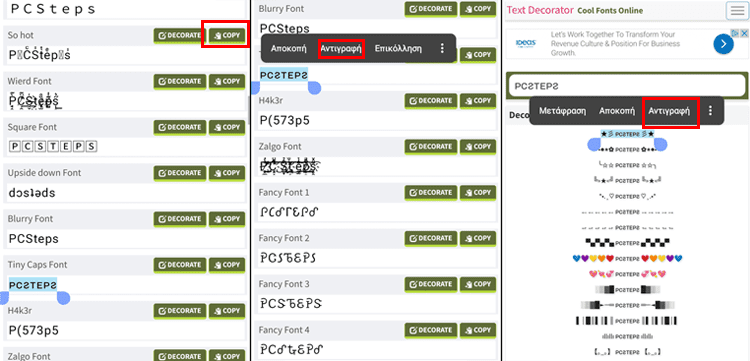Image resolution: width=750 pixels, height=361 pixels.
Task: Select 'P(573p5' text in left panel
Action: click(33, 330)
